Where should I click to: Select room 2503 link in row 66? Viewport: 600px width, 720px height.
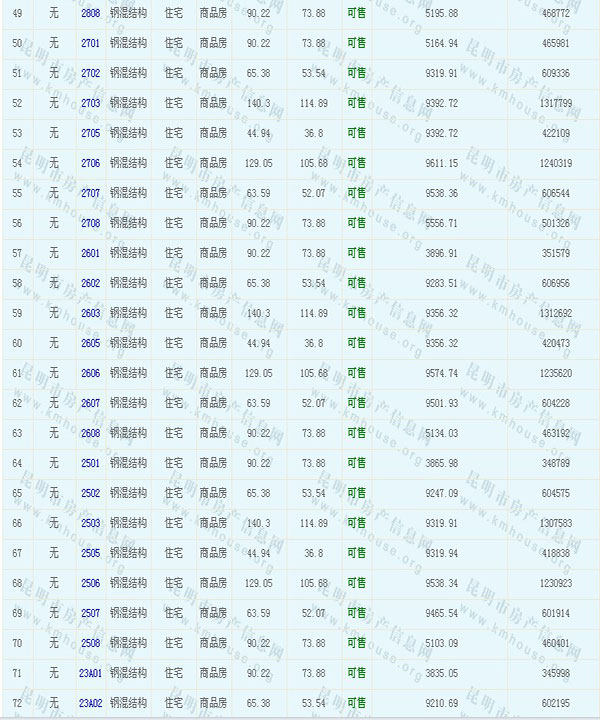(x=90, y=524)
